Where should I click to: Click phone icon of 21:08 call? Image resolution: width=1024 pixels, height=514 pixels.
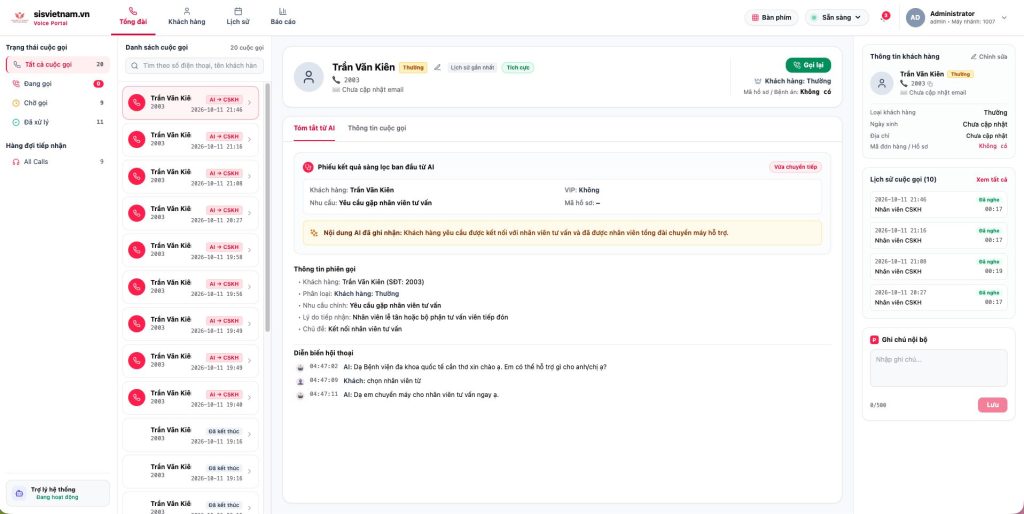point(136,176)
